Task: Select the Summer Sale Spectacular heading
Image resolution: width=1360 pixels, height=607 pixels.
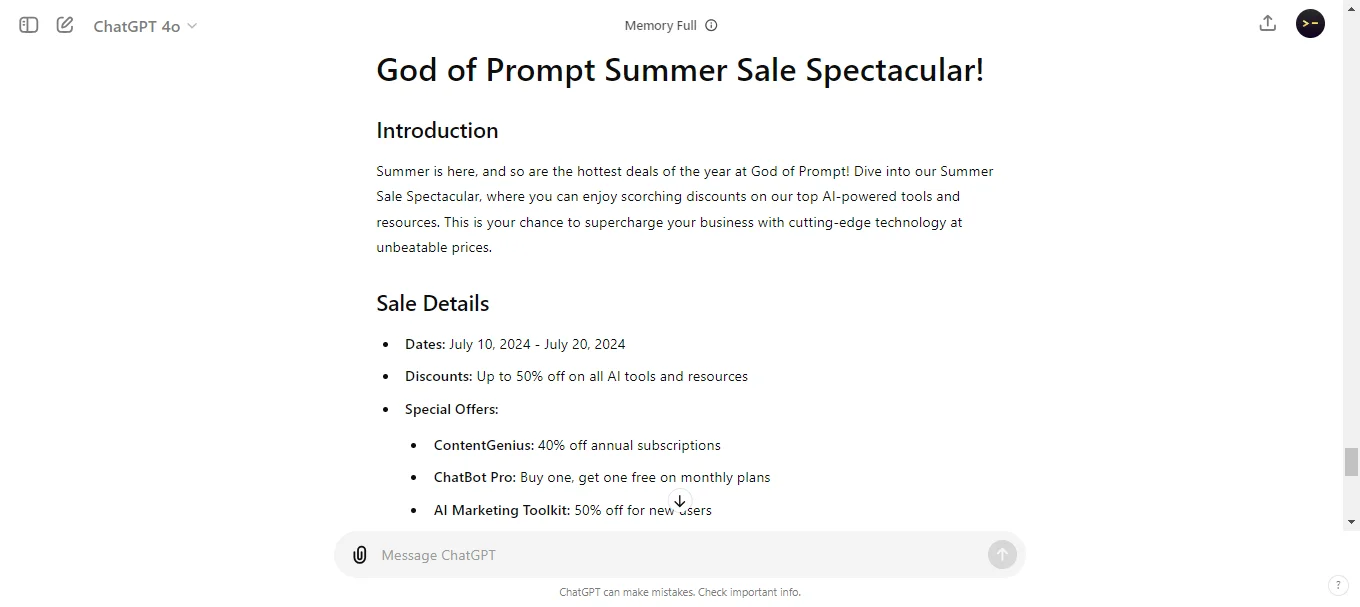Action: [x=680, y=69]
